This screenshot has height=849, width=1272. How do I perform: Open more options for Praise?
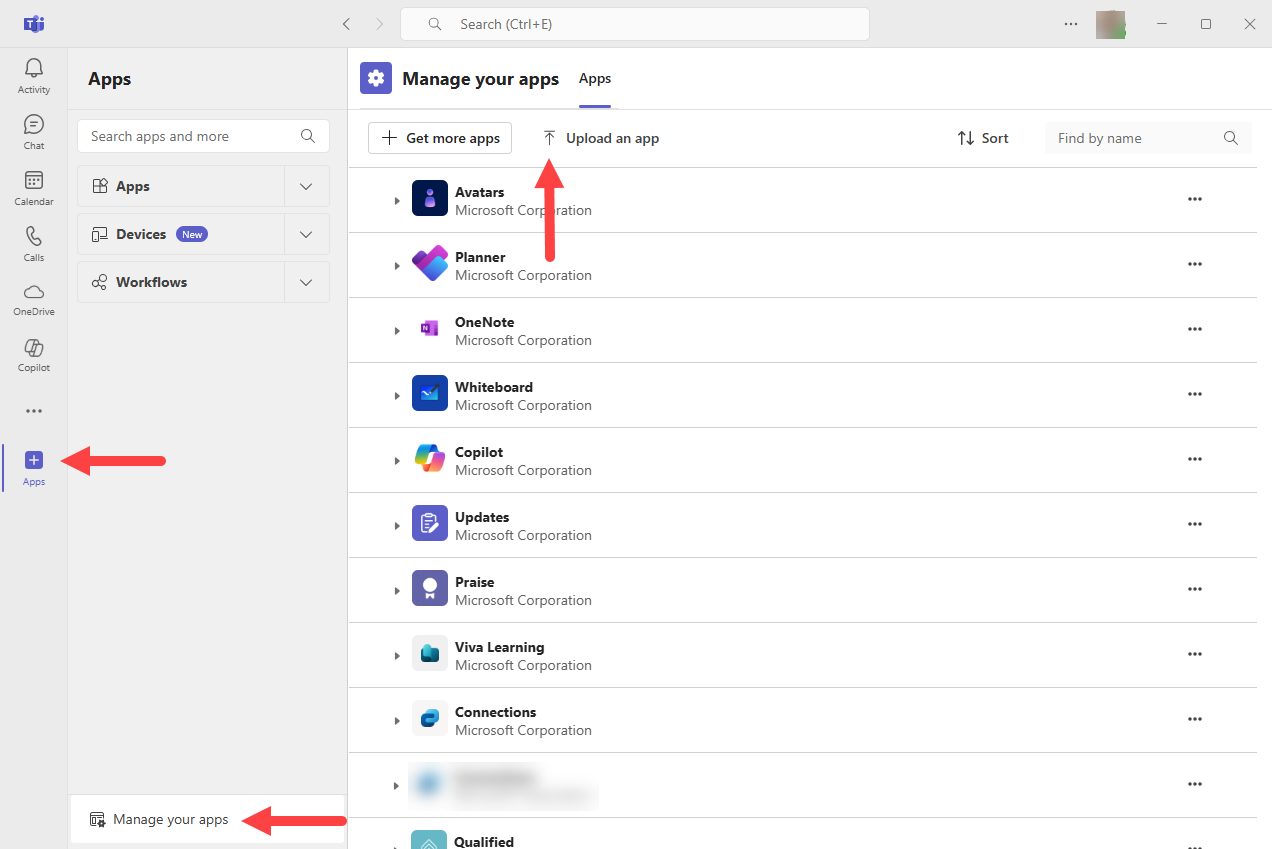pos(1194,589)
